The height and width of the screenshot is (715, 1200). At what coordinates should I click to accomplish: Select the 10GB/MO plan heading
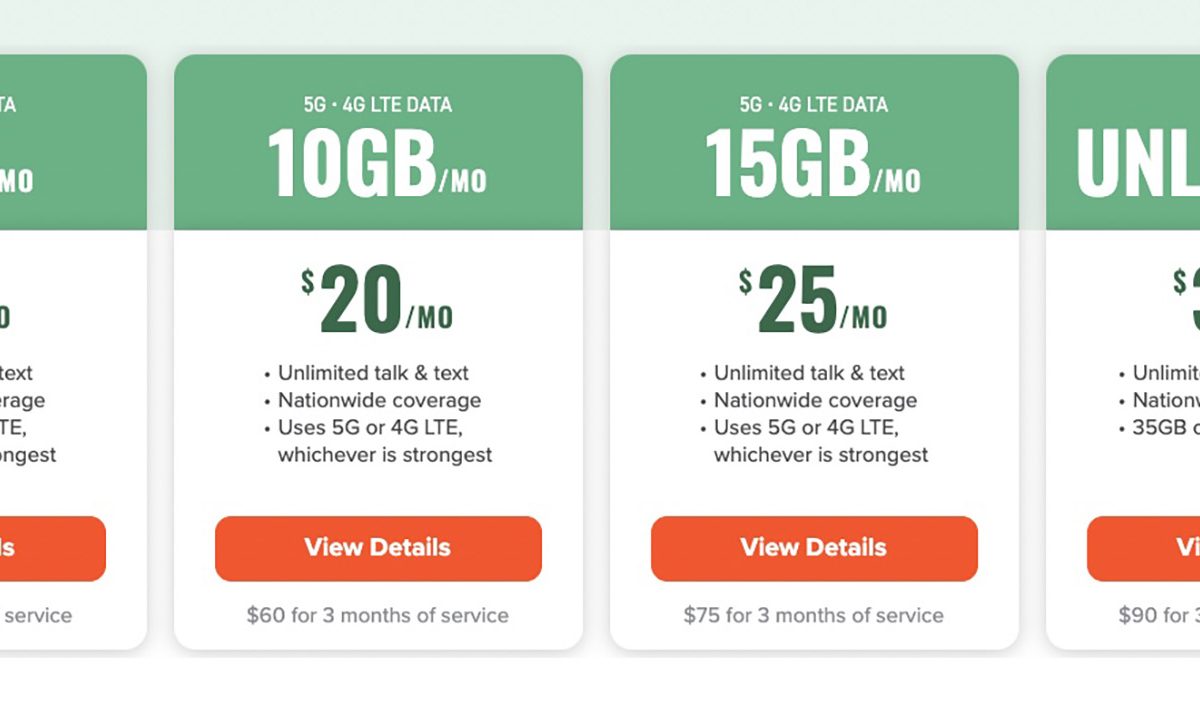pyautogui.click(x=377, y=165)
